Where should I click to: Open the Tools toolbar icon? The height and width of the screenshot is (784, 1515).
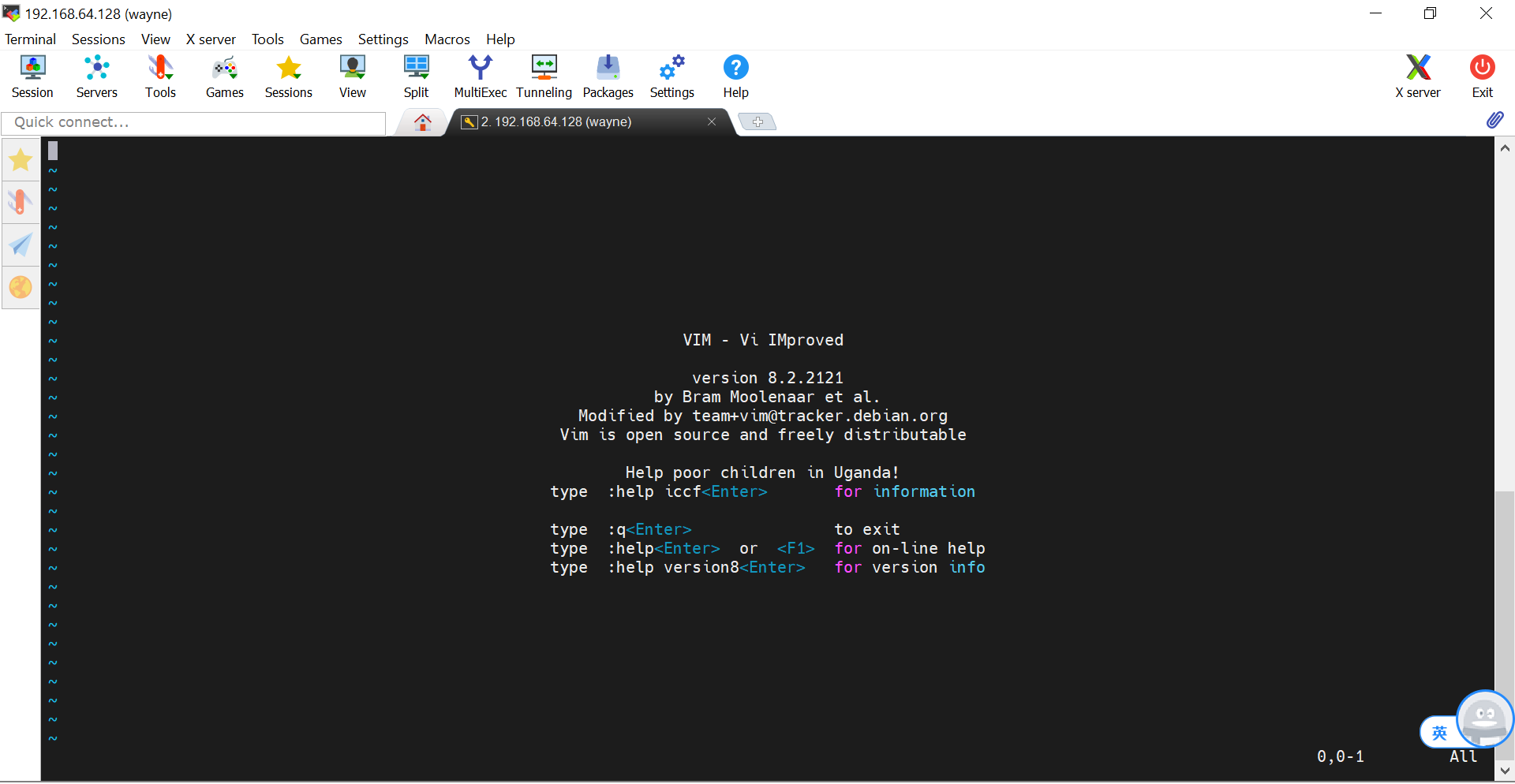[x=160, y=77]
